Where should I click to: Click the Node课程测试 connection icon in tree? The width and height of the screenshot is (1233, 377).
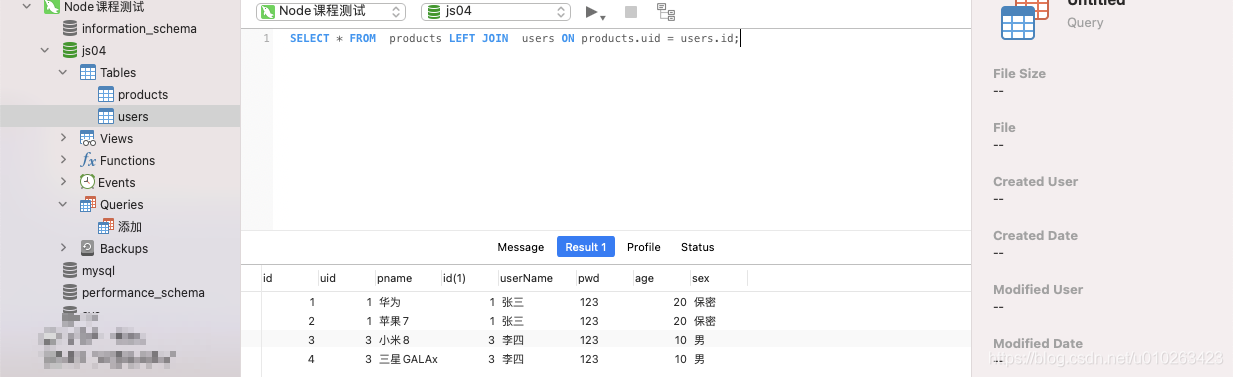click(x=51, y=7)
